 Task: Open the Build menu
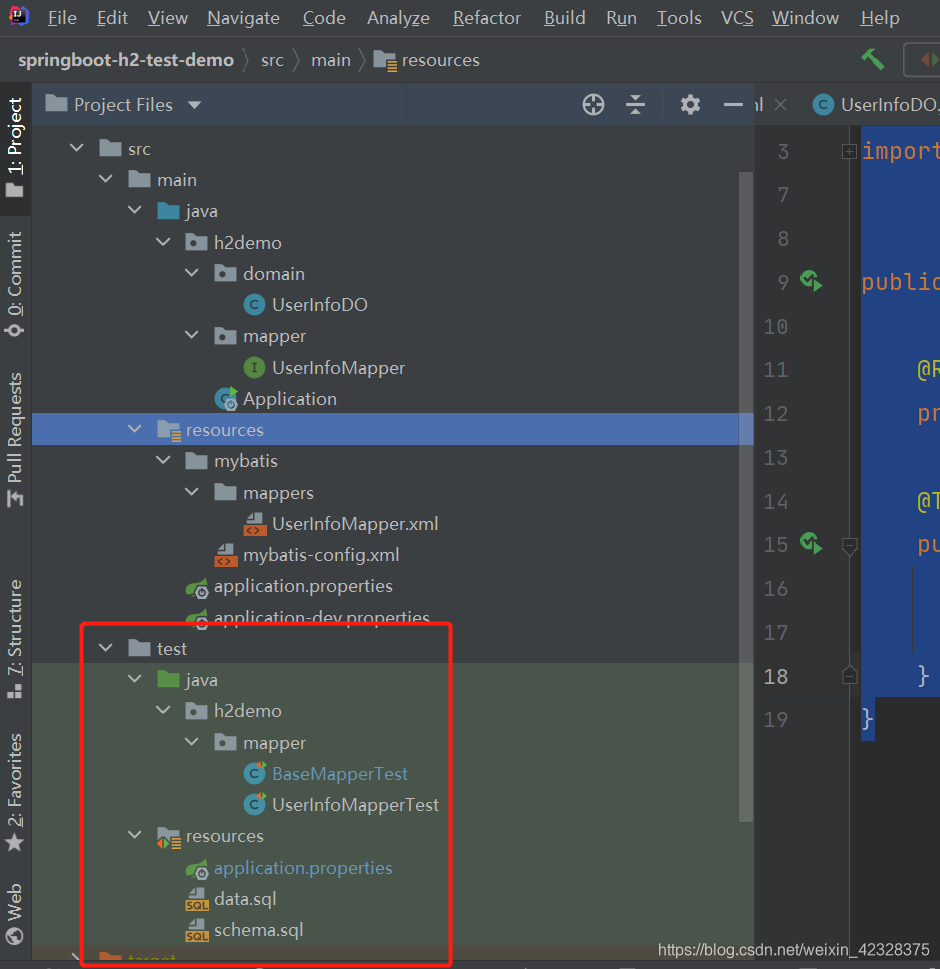point(564,18)
